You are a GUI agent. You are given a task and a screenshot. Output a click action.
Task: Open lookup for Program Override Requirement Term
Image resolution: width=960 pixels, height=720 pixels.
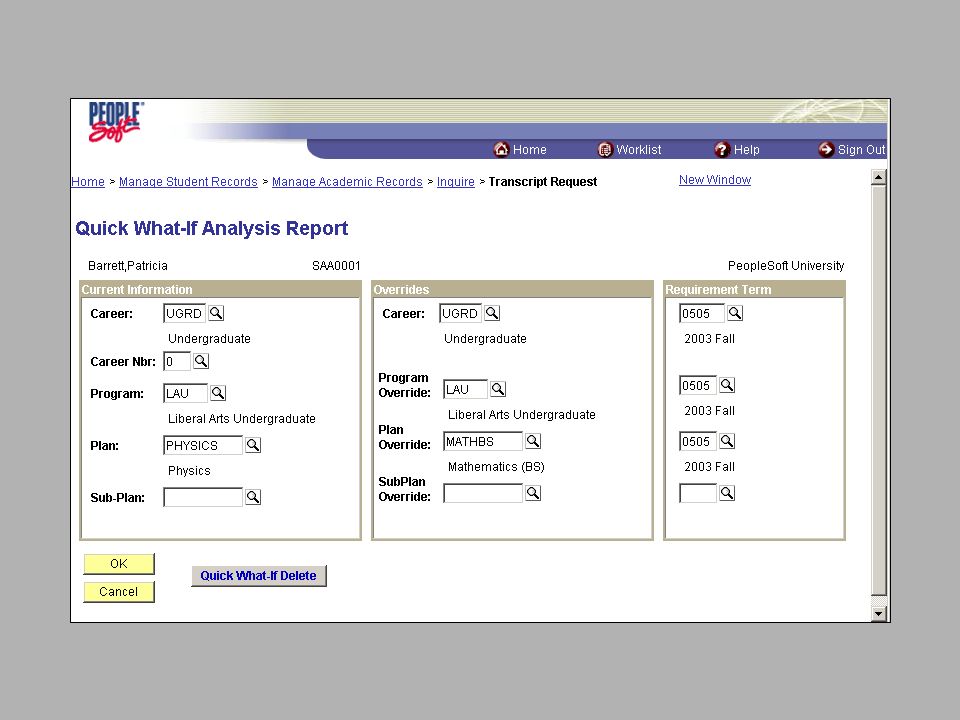[x=727, y=385]
